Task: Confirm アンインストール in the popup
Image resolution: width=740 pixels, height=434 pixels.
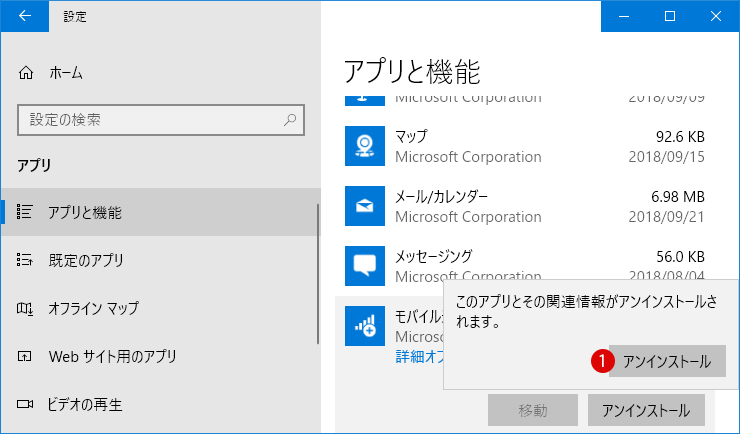Action: (667, 361)
